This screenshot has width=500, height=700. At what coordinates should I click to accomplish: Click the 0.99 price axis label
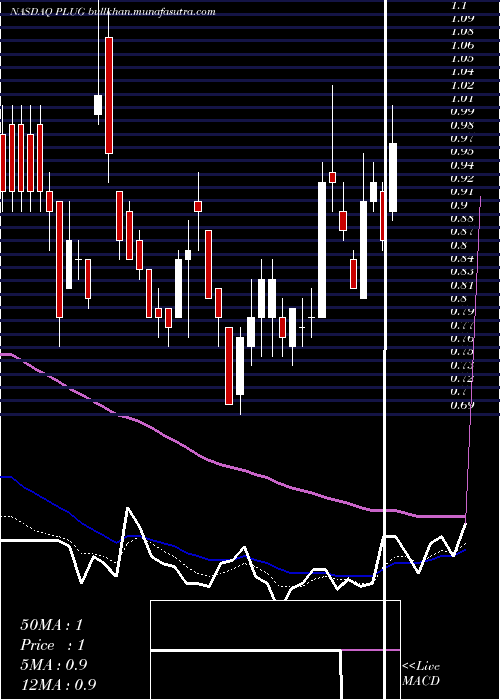pyautogui.click(x=462, y=112)
